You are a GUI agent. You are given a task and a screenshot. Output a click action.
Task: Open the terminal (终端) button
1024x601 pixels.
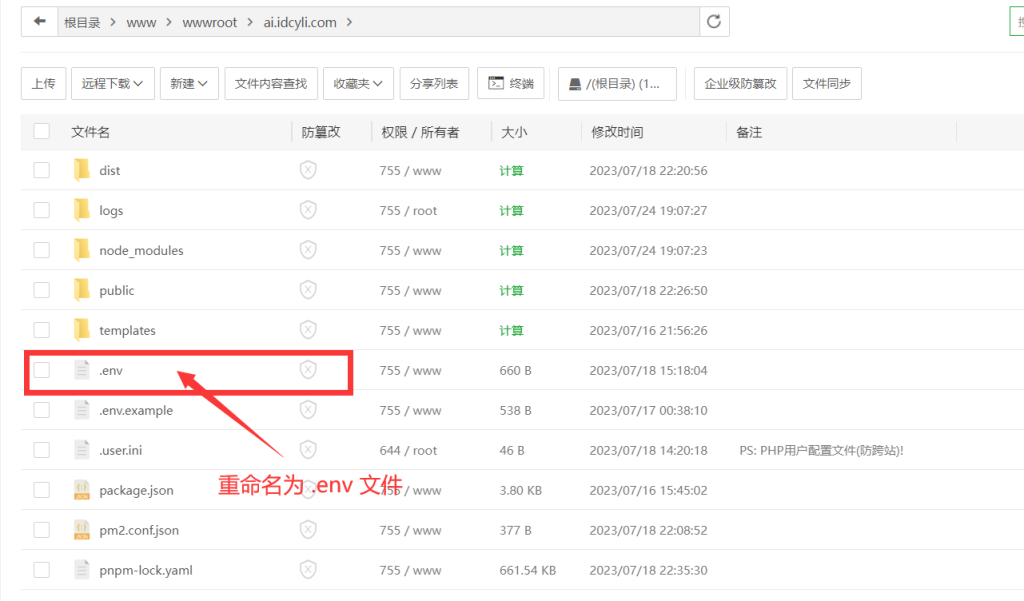click(510, 84)
